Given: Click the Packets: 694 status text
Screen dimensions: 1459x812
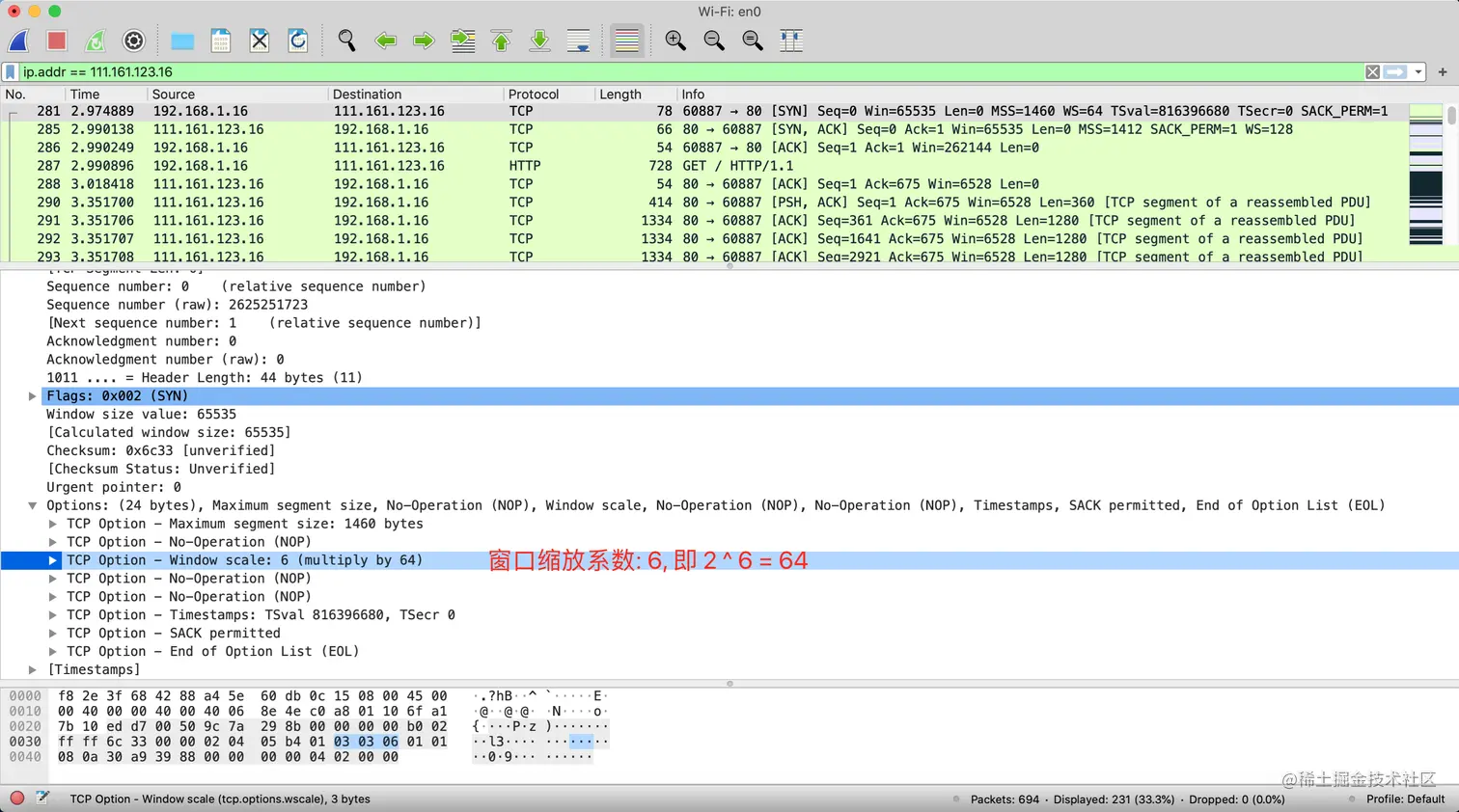Looking at the screenshot, I should (1005, 799).
